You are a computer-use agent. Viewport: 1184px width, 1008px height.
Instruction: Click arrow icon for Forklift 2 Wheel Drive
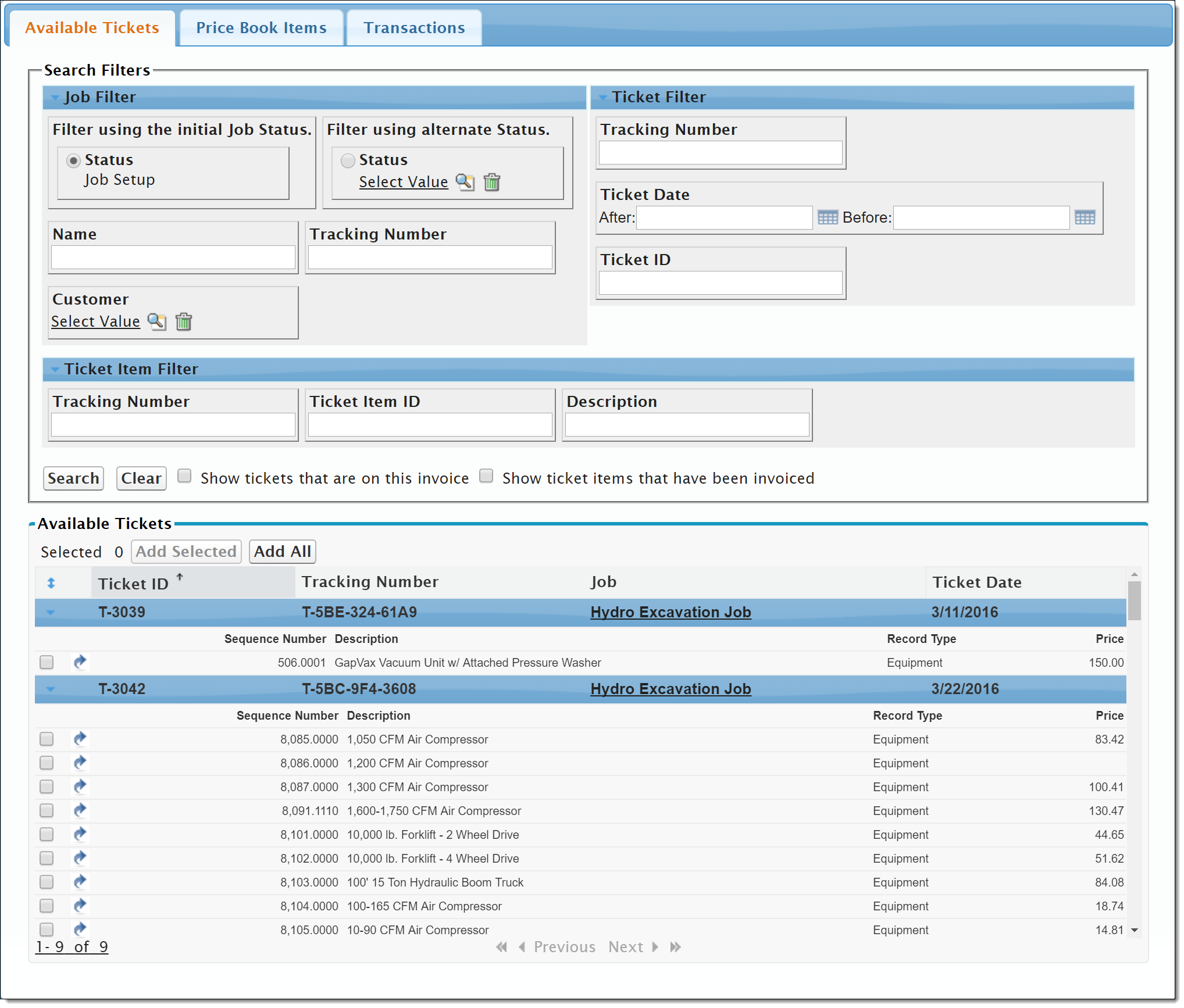(x=80, y=834)
